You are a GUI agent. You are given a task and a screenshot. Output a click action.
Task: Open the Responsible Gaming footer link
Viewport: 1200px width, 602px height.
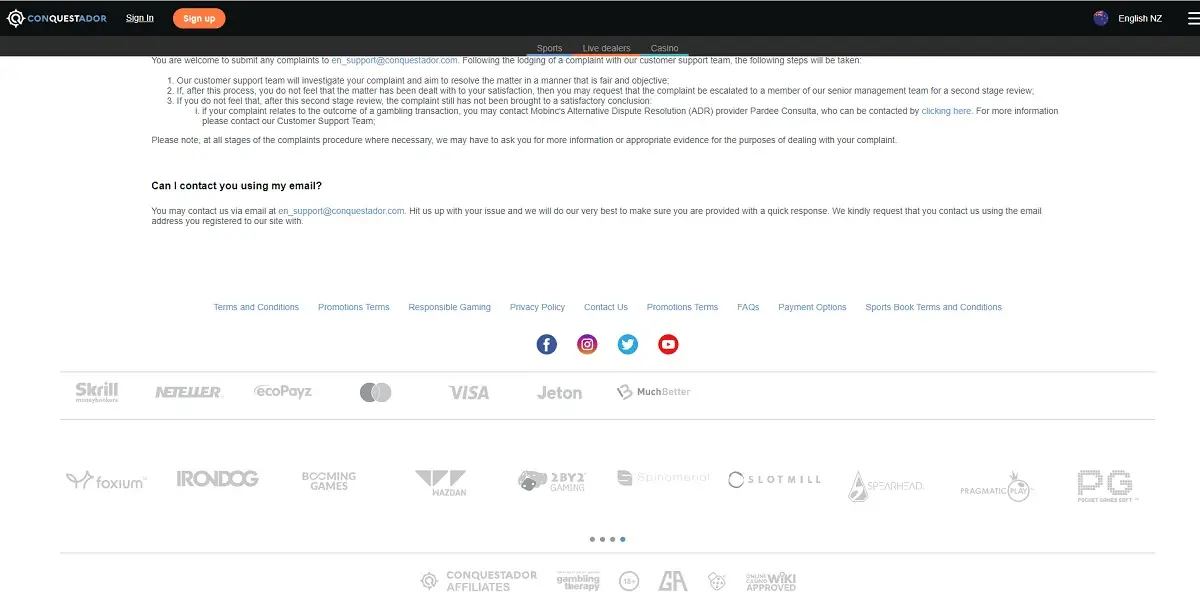coord(449,307)
